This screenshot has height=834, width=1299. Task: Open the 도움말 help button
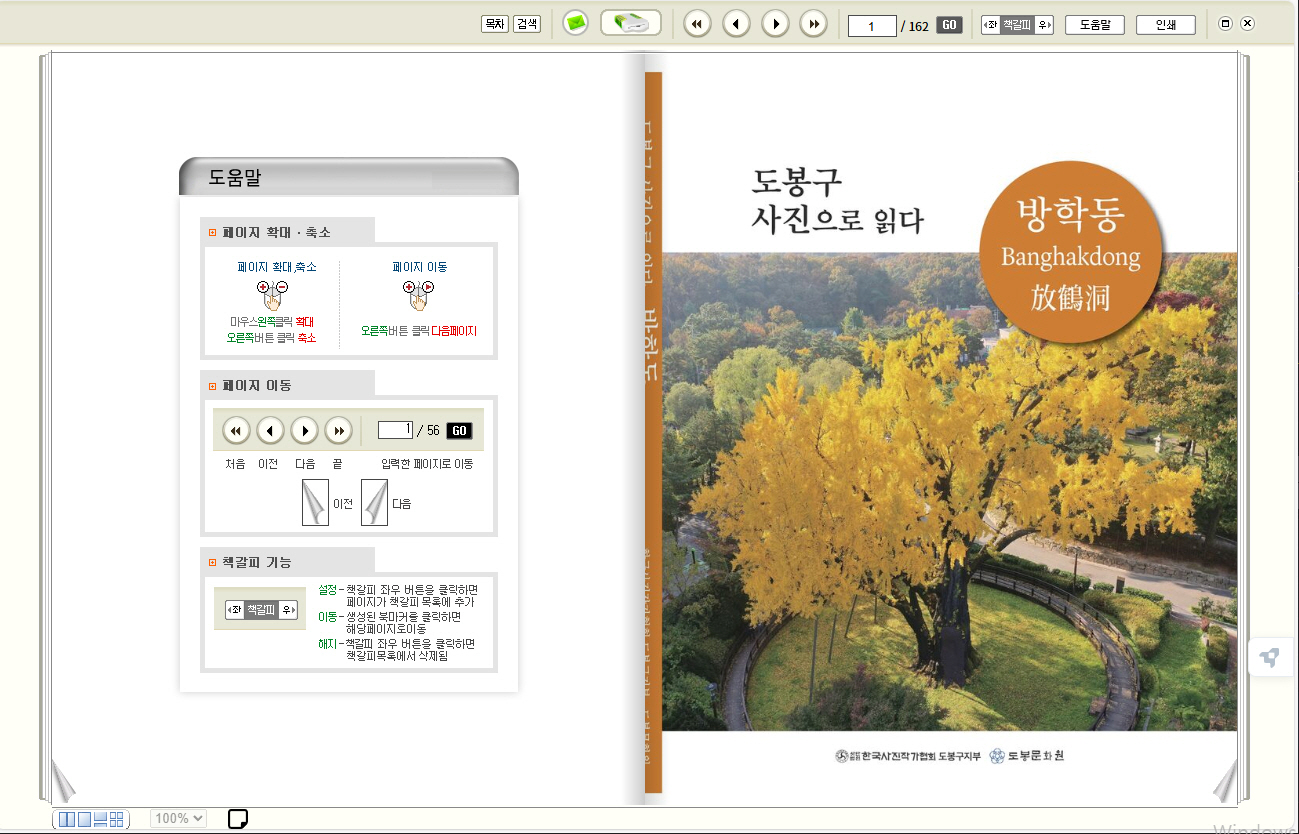click(x=1095, y=25)
